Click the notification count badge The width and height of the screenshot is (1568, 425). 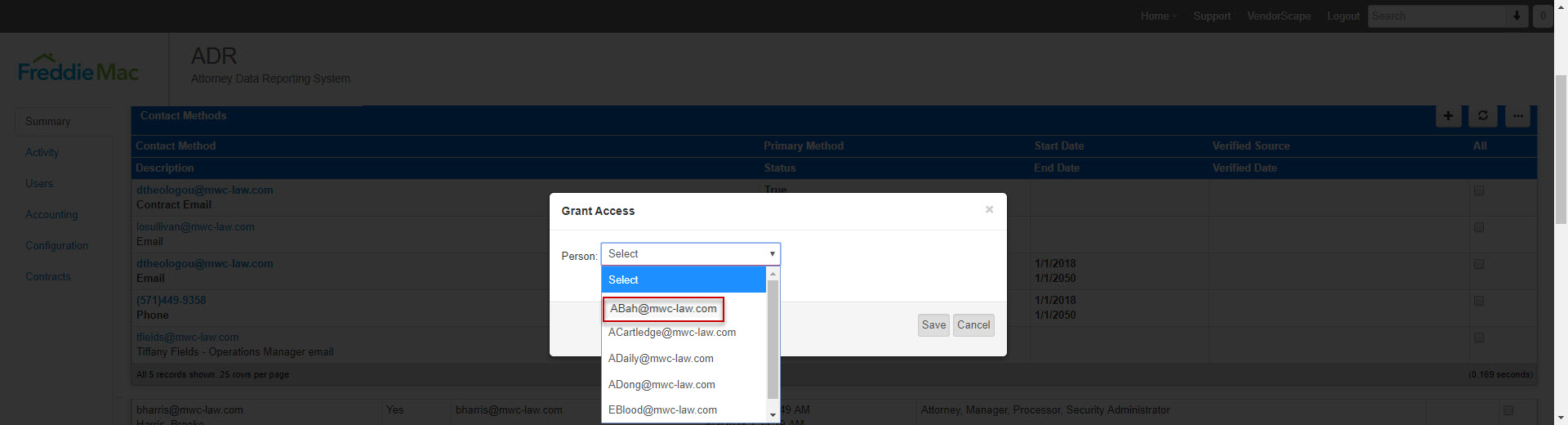click(x=1543, y=16)
